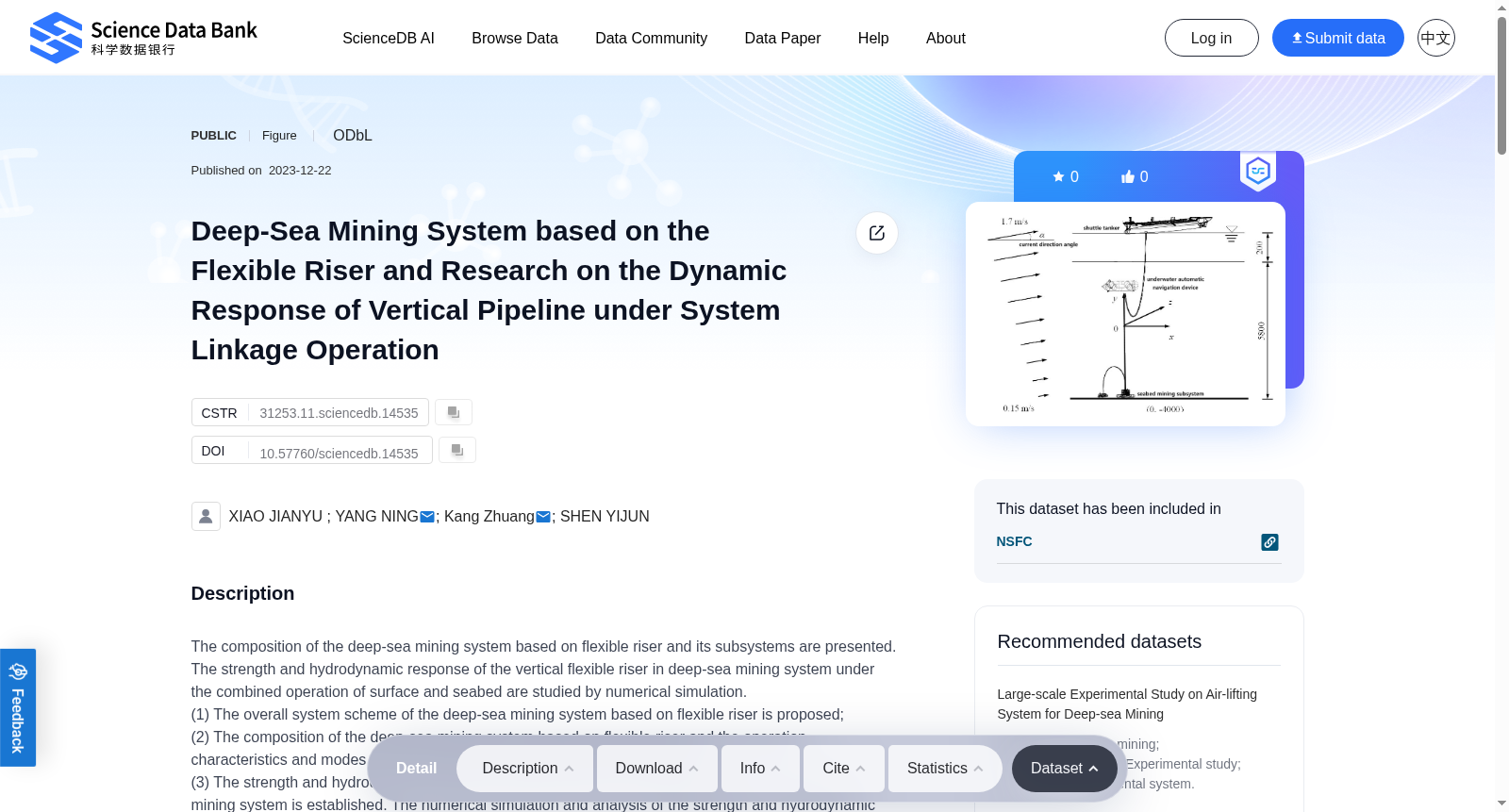Email author Kang Zhuang via envelope icon
1509x812 pixels.
[x=543, y=517]
